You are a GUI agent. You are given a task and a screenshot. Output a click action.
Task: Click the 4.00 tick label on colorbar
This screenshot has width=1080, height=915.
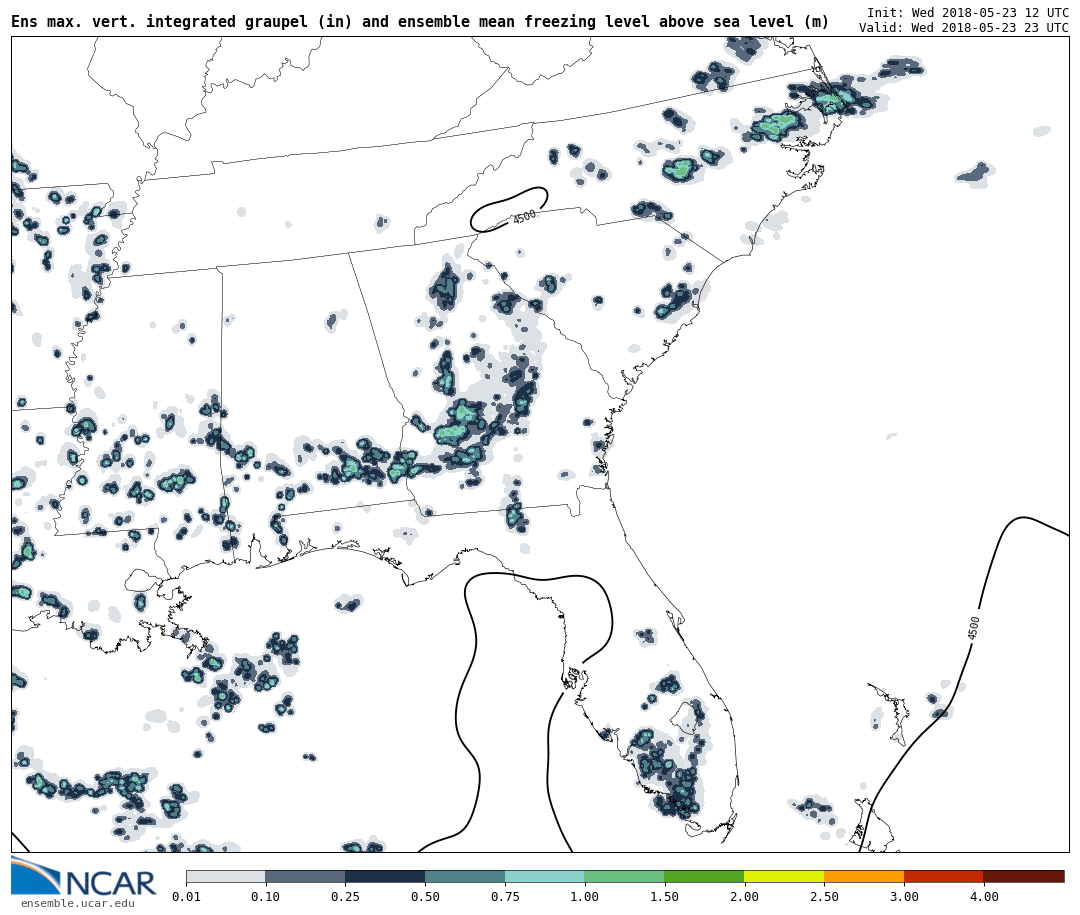pos(983,897)
